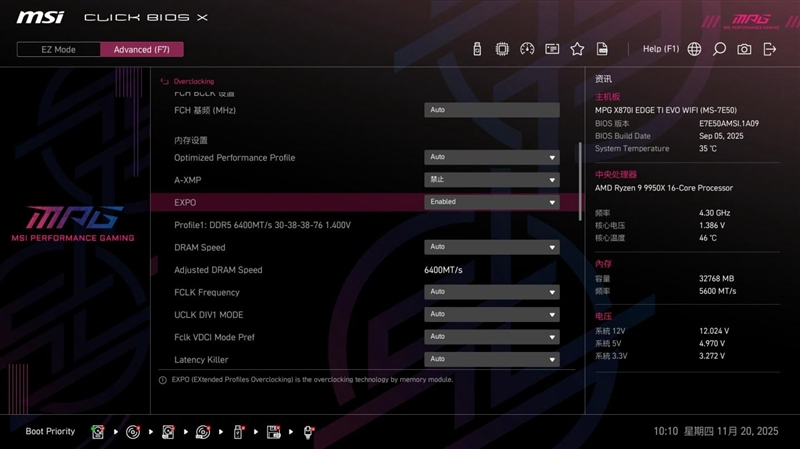
Task: Click the settings list vertical scrollbar
Action: pyautogui.click(x=580, y=181)
